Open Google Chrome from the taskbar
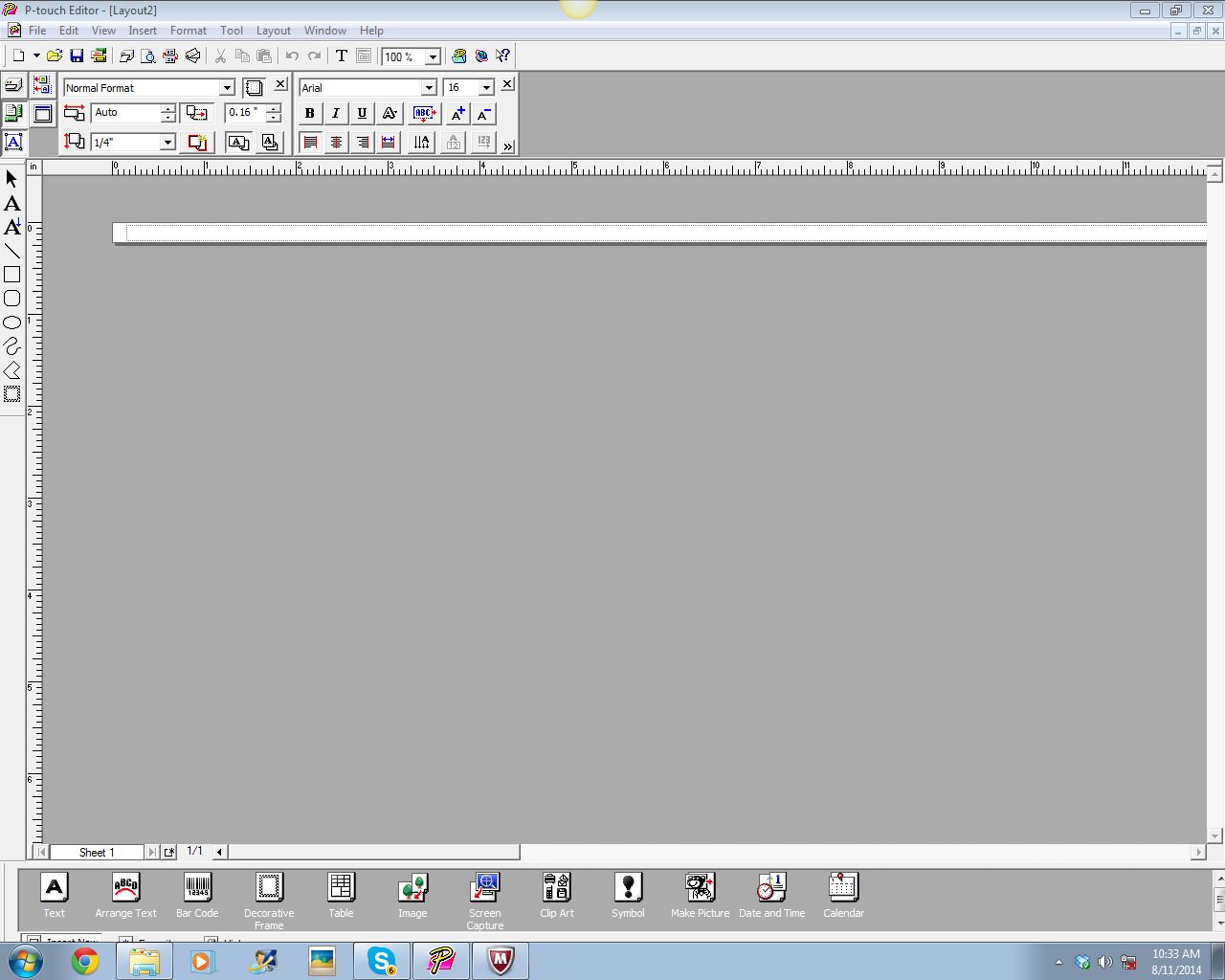This screenshot has width=1225, height=980. tap(85, 961)
